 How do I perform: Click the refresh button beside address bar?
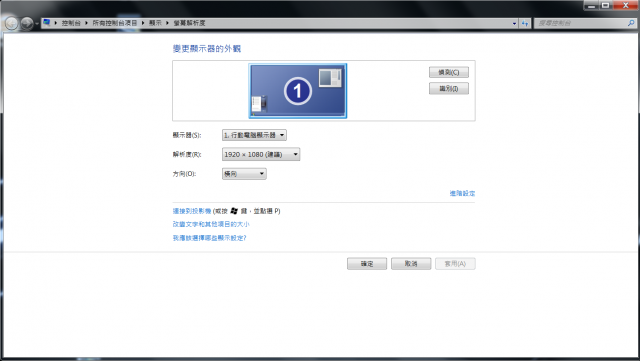click(525, 23)
